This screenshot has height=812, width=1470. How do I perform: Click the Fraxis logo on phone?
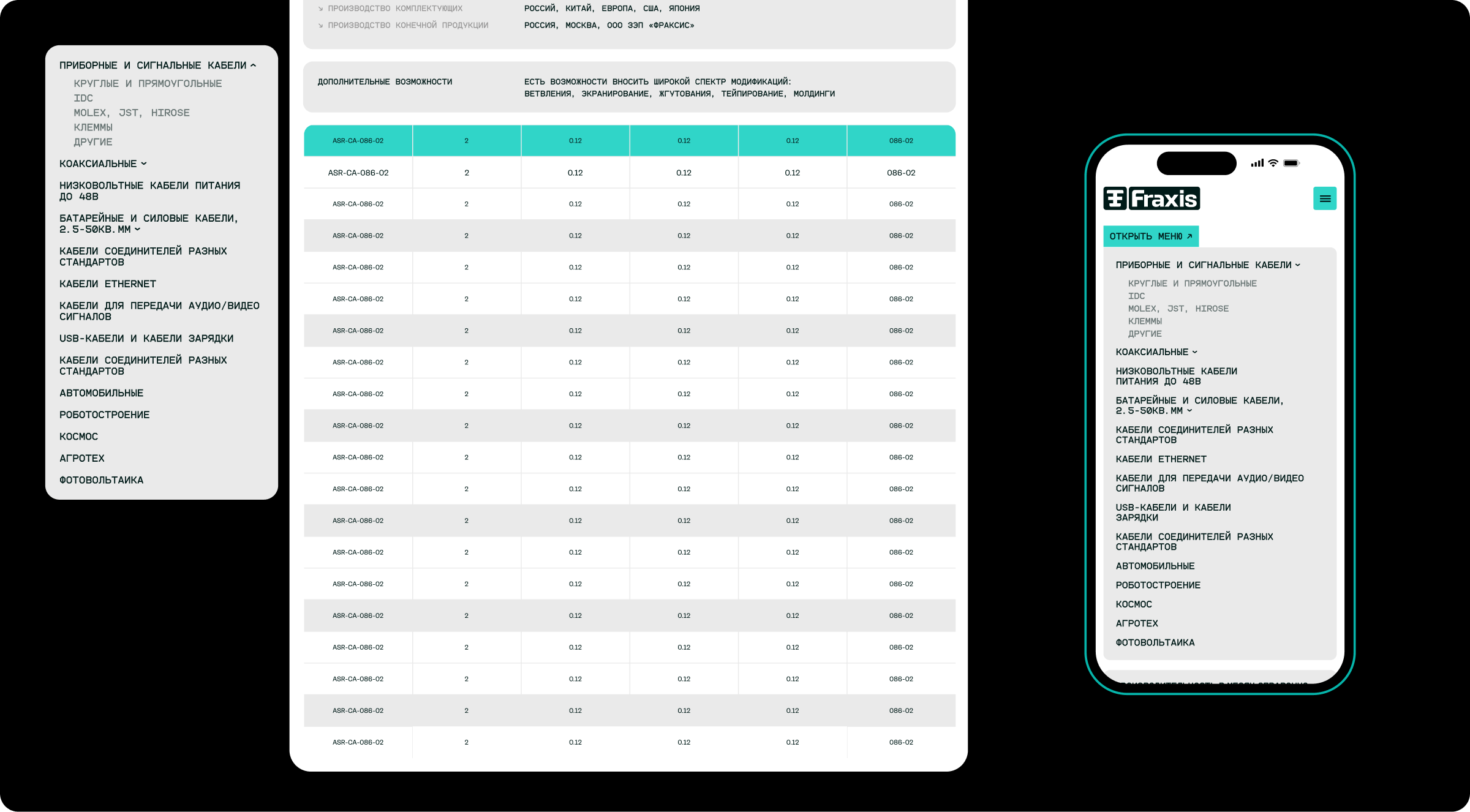tap(1151, 198)
